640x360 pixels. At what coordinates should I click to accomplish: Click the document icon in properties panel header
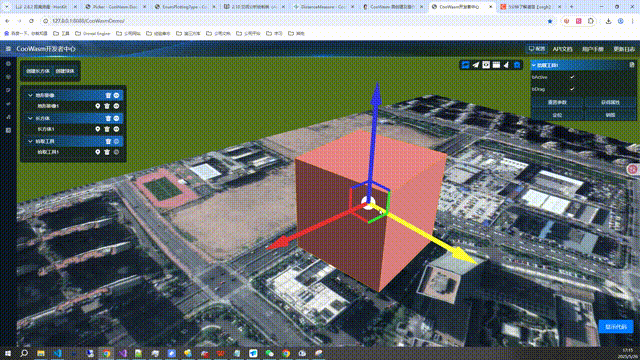(632, 65)
